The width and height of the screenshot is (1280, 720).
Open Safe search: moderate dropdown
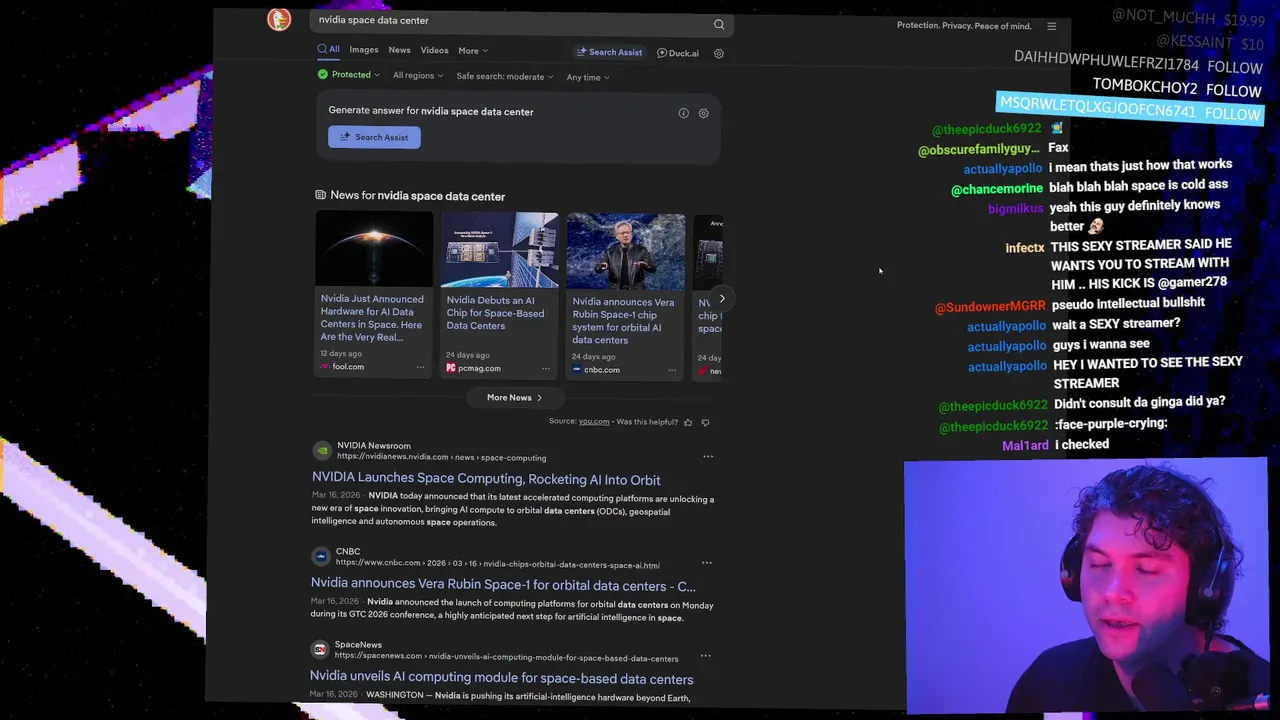pos(505,77)
